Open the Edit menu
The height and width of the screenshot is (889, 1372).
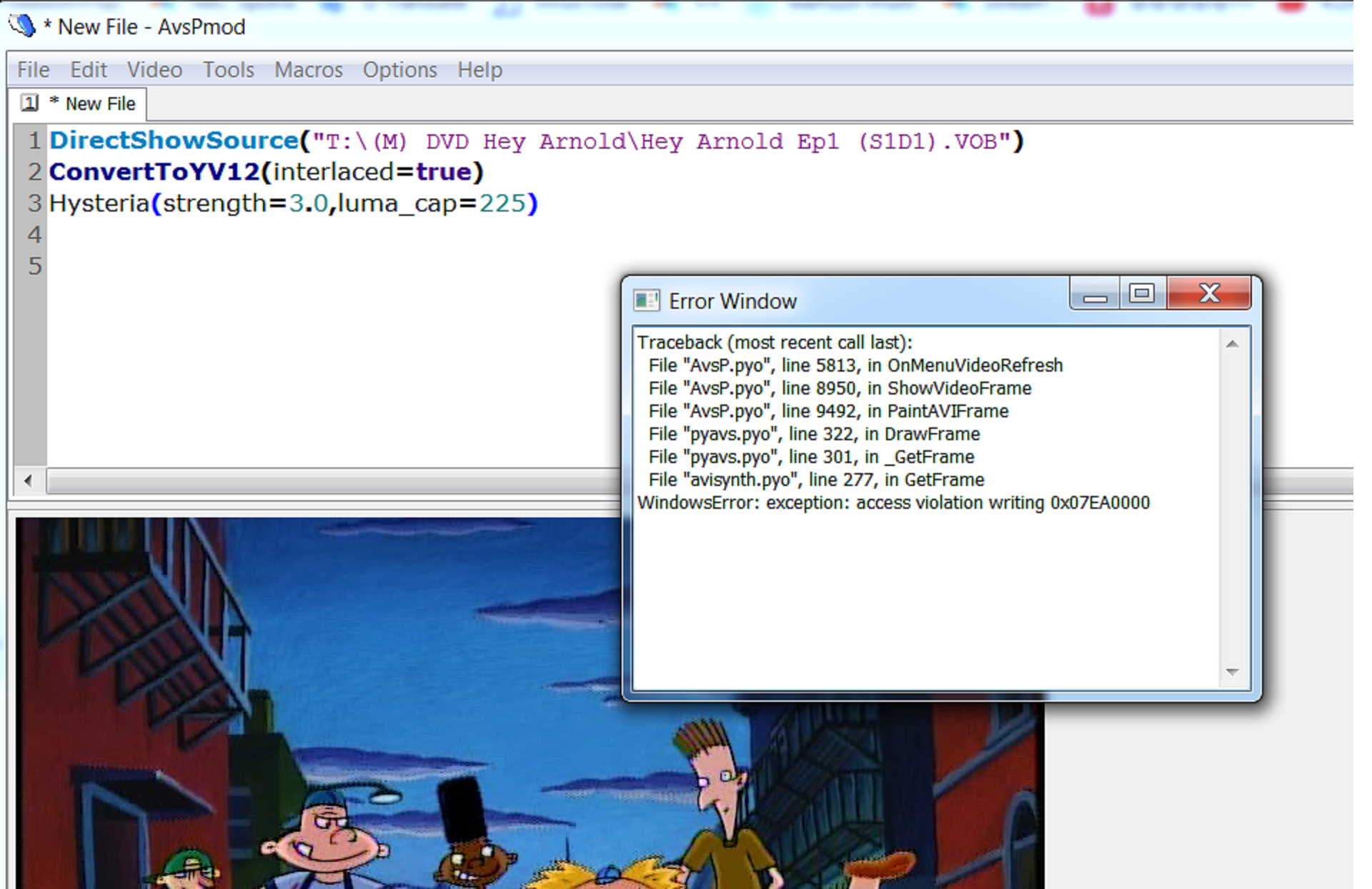pyautogui.click(x=88, y=70)
